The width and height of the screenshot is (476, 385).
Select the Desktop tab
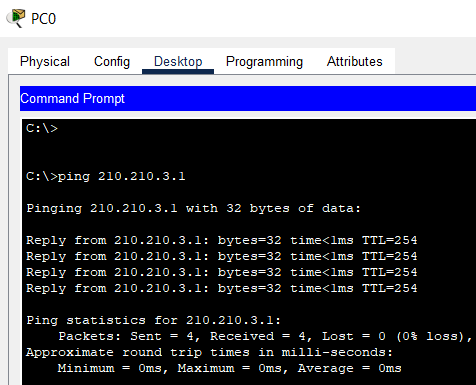click(178, 62)
